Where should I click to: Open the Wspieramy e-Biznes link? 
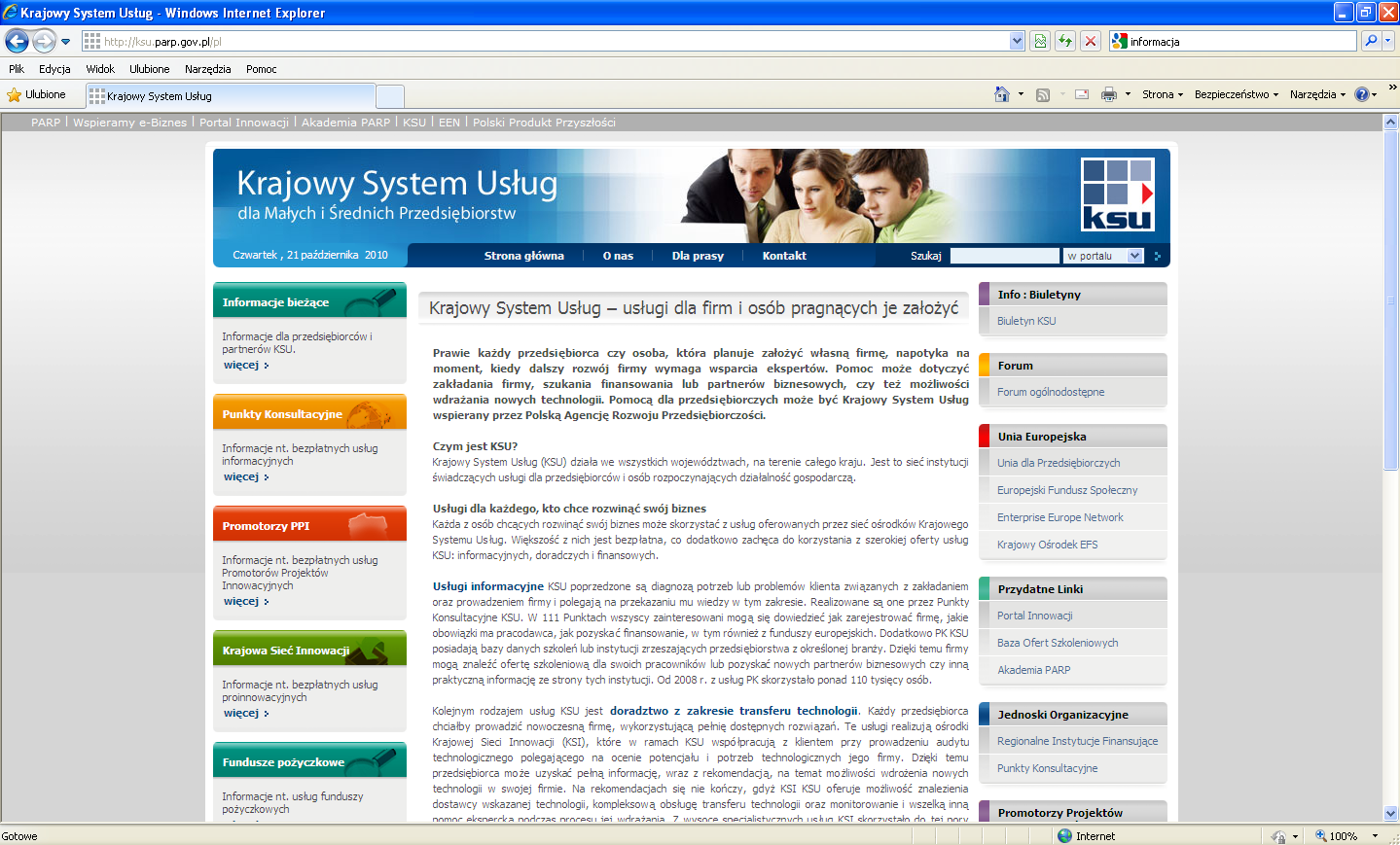129,123
